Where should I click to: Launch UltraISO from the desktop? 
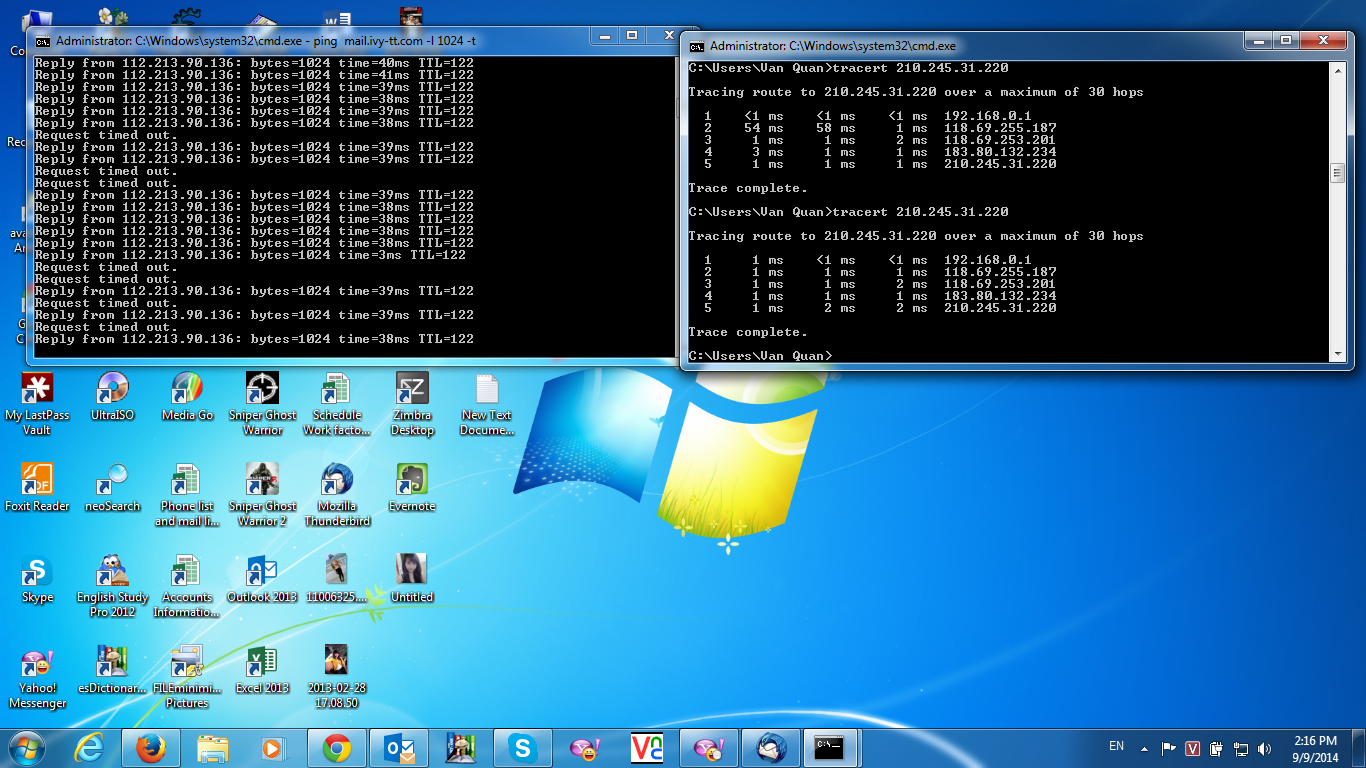click(112, 397)
